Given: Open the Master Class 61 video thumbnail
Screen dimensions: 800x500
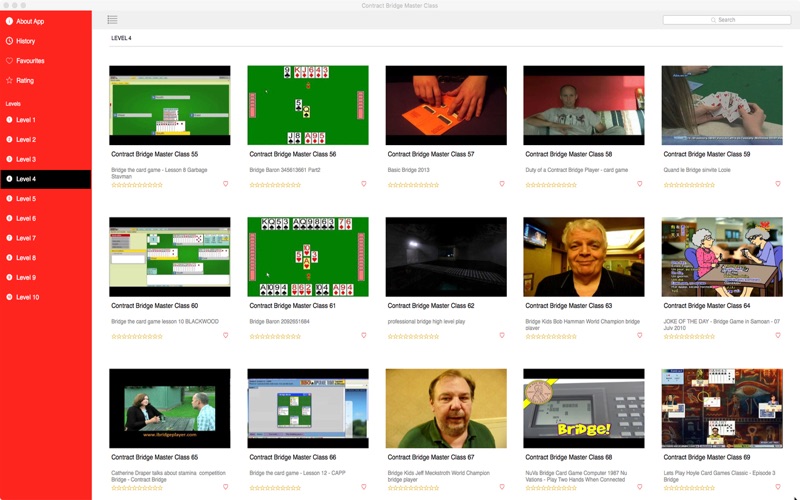Looking at the screenshot, I should [308, 257].
